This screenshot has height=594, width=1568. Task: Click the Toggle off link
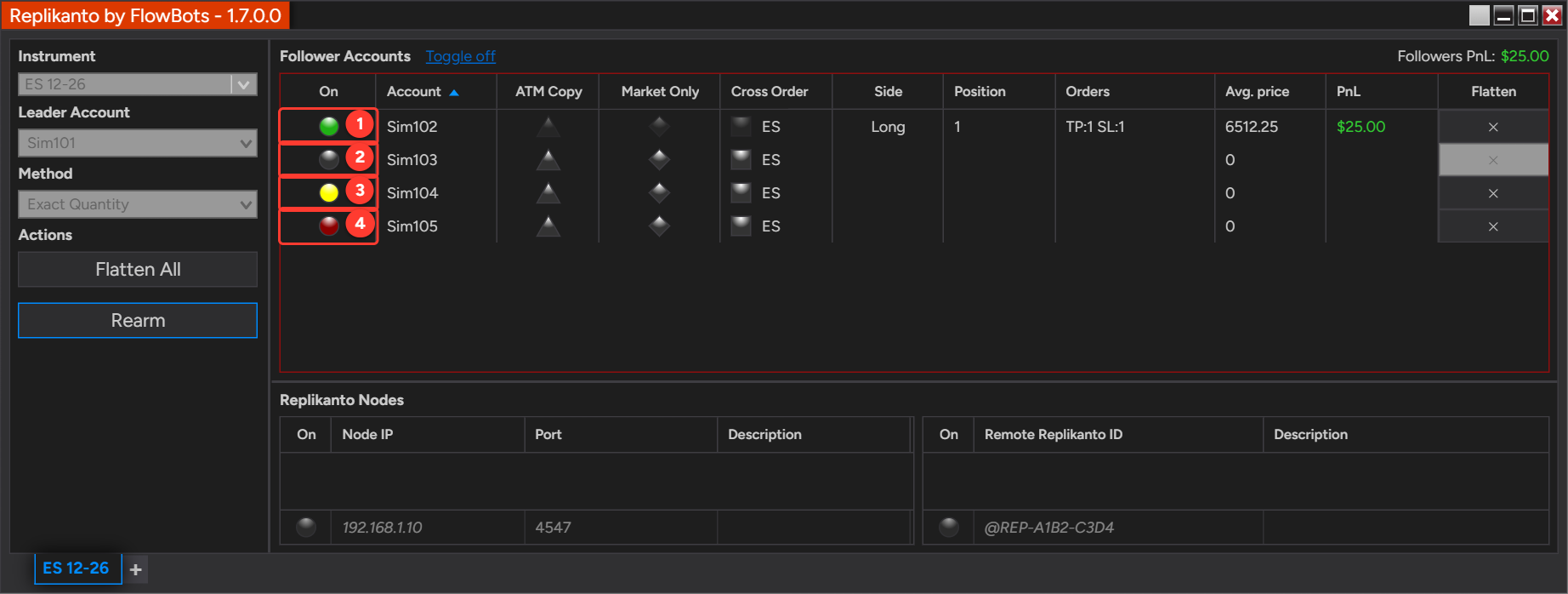tap(460, 56)
